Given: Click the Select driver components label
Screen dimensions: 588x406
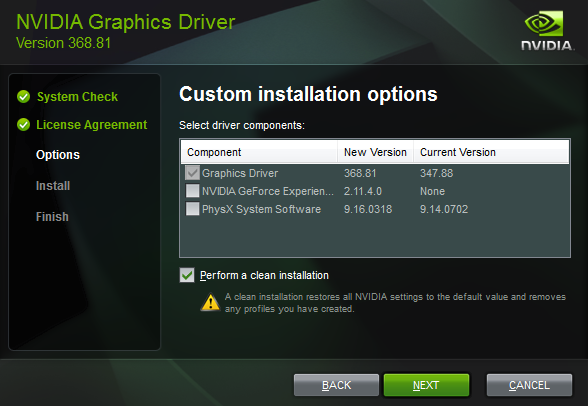Looking at the screenshot, I should click(x=242, y=125).
